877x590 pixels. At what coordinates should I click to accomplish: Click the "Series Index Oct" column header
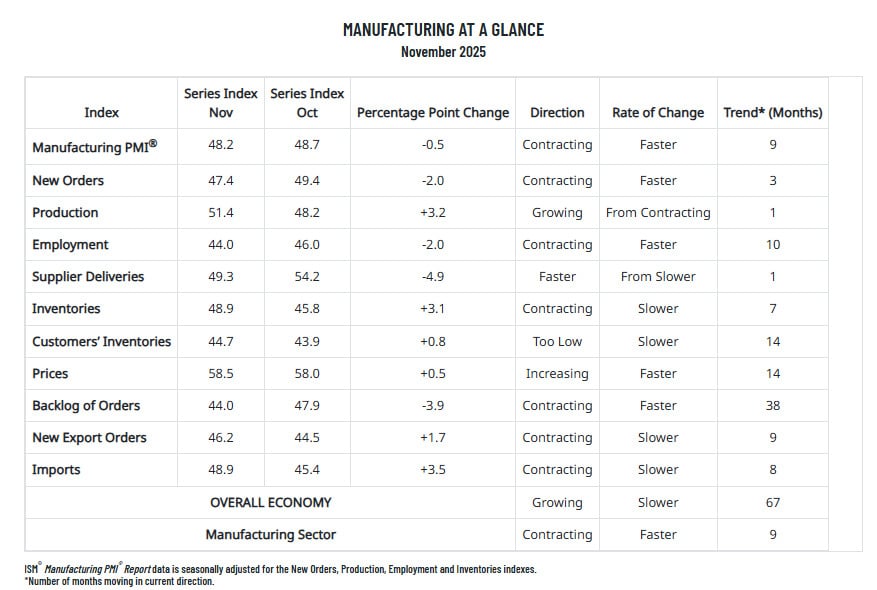[307, 103]
